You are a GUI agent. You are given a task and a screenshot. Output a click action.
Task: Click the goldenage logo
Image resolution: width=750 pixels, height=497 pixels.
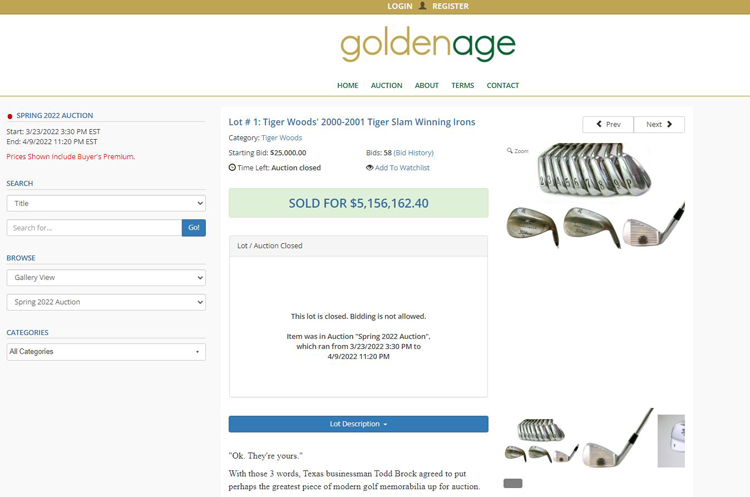point(428,44)
